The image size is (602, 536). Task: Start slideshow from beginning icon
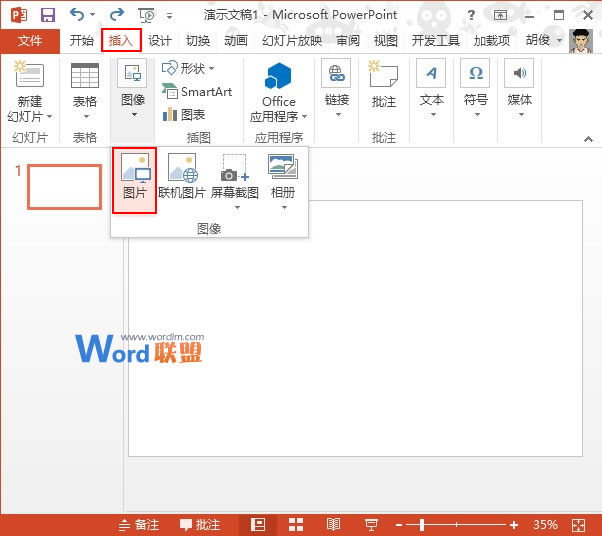tap(147, 15)
